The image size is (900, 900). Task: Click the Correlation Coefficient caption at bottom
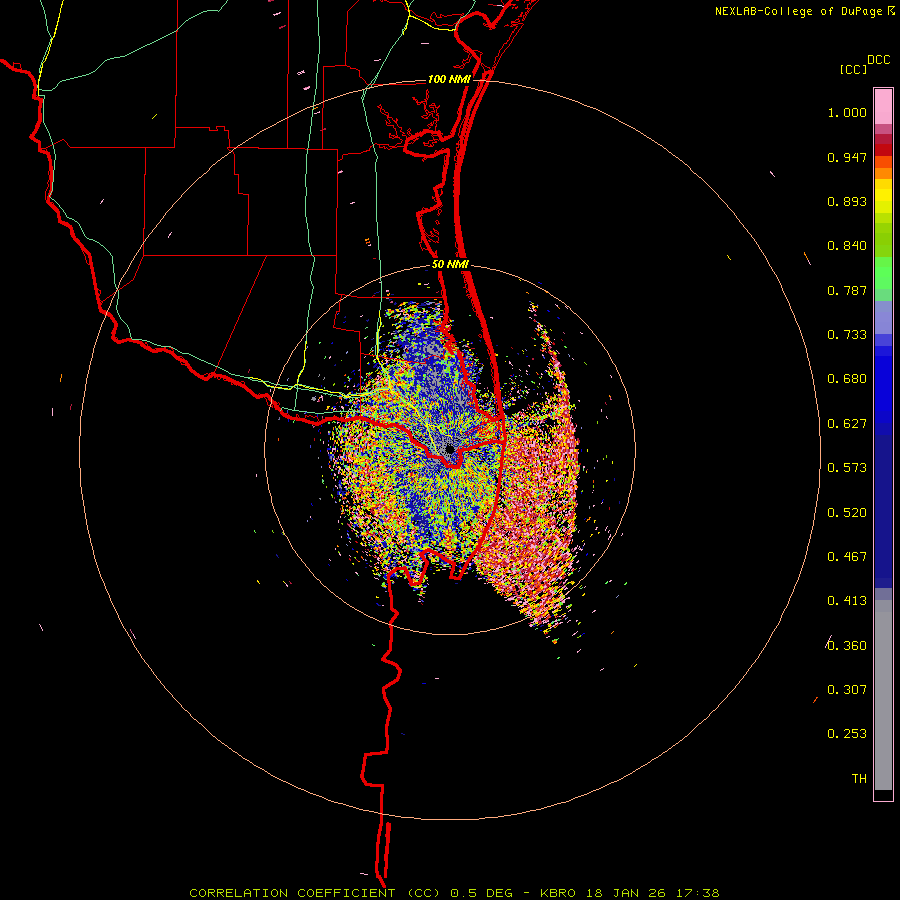pyautogui.click(x=454, y=893)
